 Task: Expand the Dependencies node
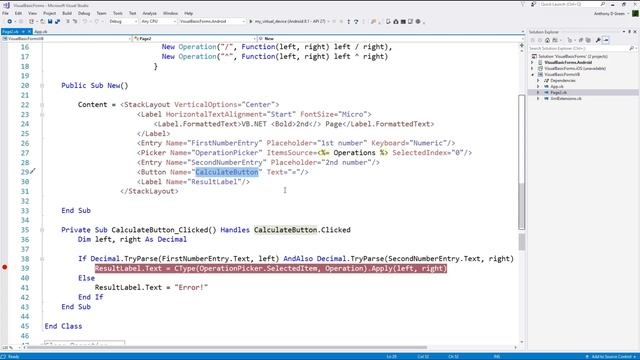538,80
